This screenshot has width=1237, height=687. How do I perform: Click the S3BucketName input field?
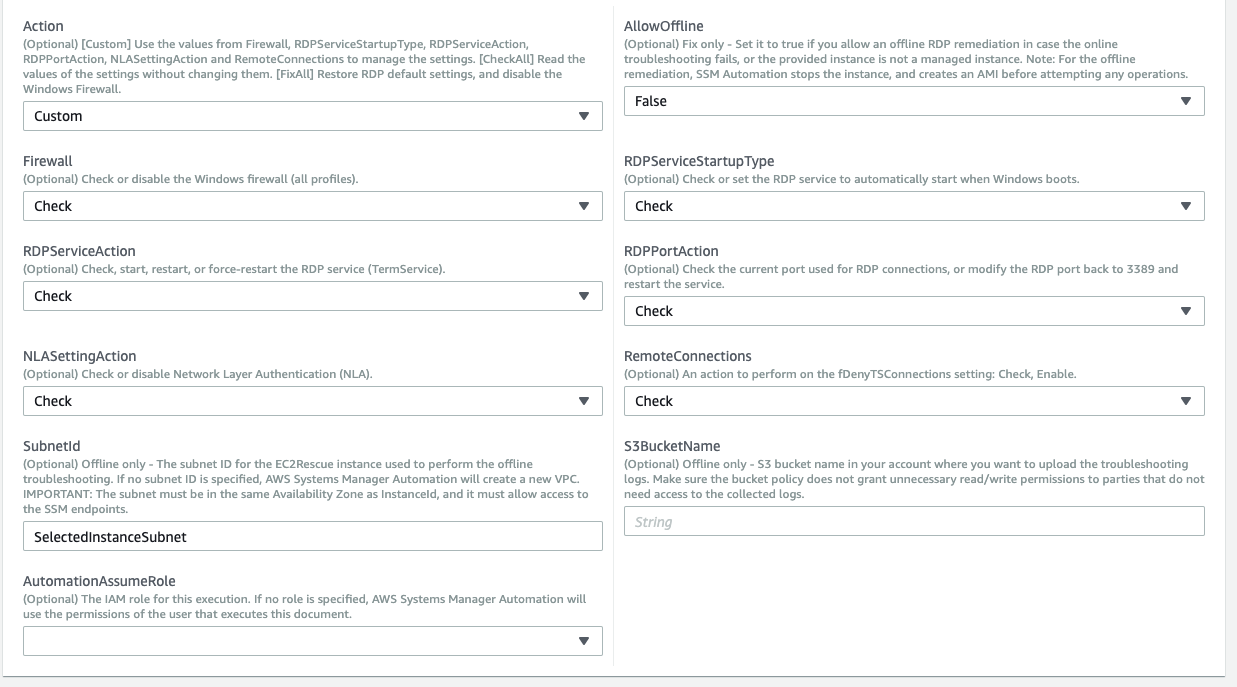(913, 522)
